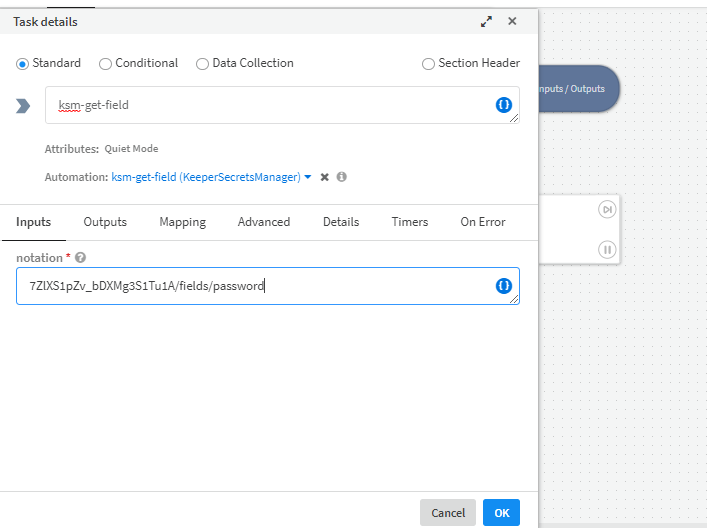The image size is (707, 528).
Task: Go to the On Error tab
Action: coord(483,222)
